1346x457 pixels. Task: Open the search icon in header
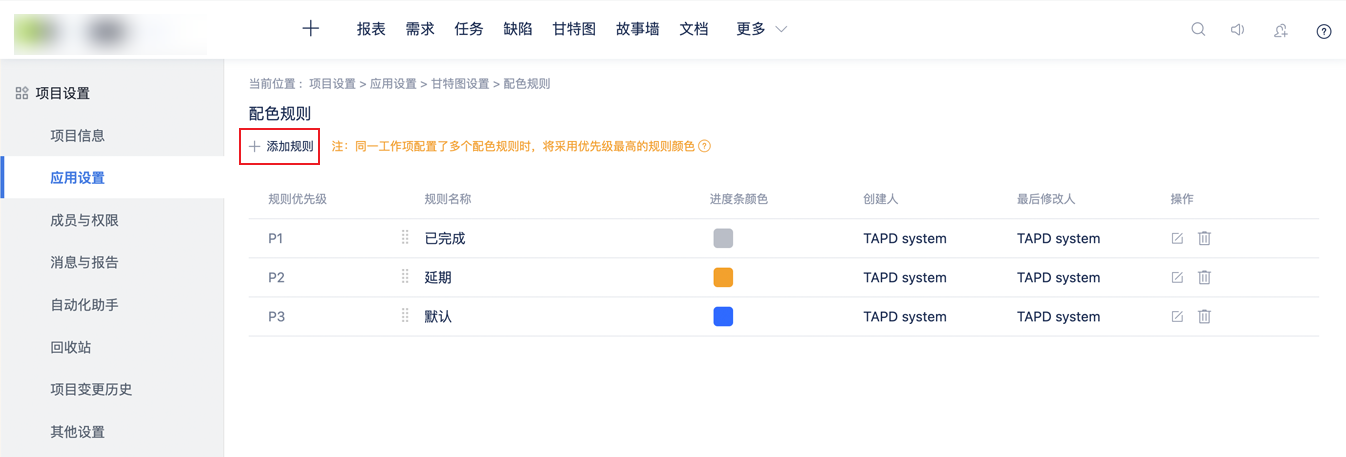pyautogui.click(x=1198, y=30)
